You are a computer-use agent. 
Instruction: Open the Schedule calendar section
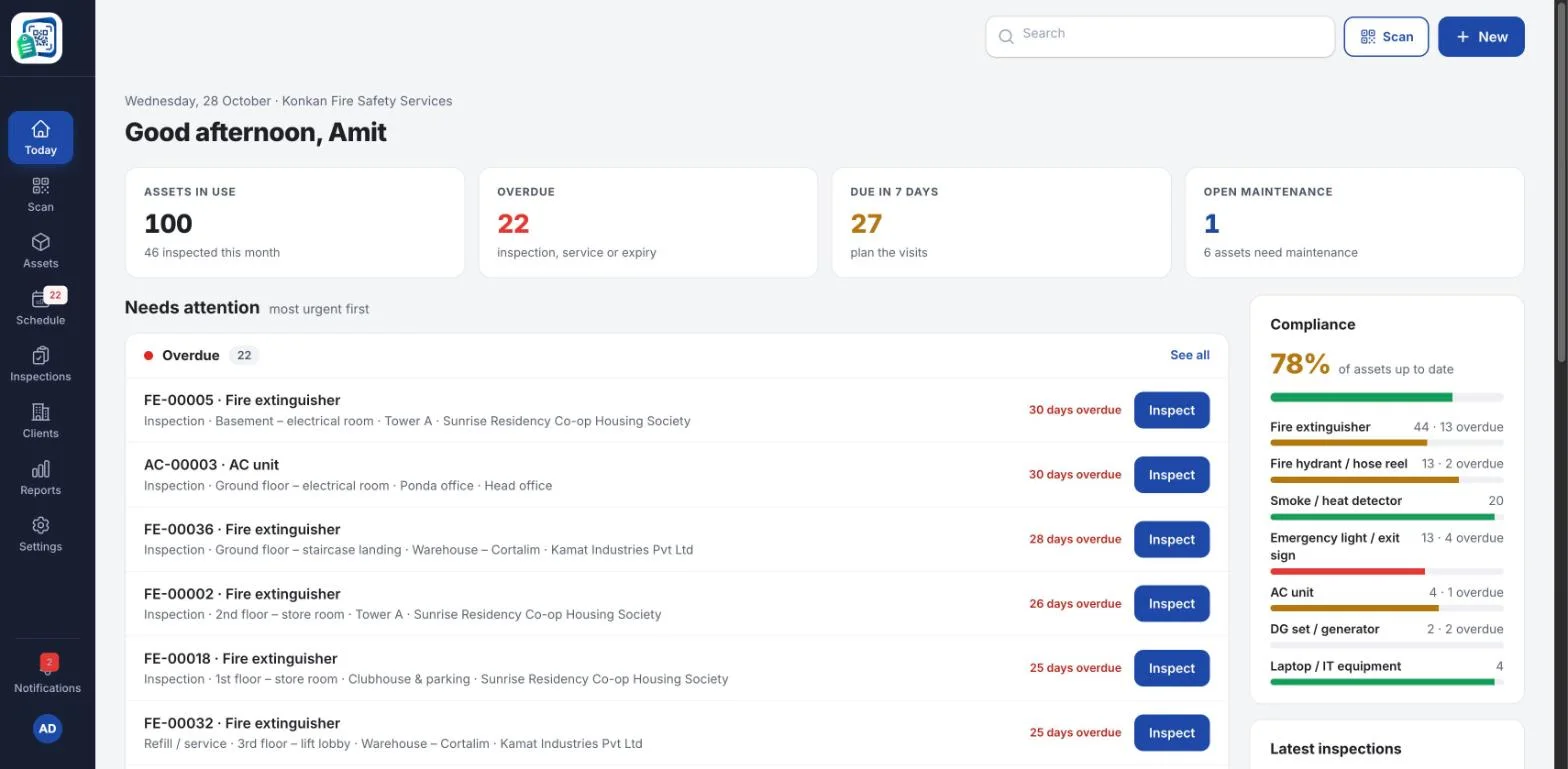(41, 307)
